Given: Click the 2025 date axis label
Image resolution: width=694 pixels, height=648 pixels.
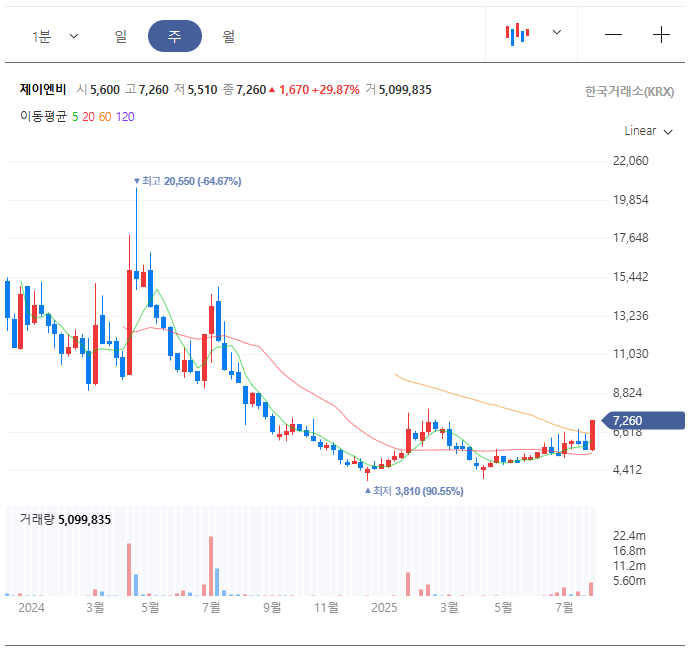Looking at the screenshot, I should pyautogui.click(x=384, y=607).
